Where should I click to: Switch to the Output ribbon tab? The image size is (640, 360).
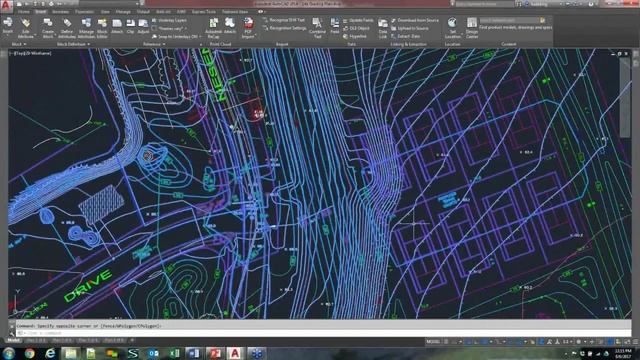click(x=143, y=12)
